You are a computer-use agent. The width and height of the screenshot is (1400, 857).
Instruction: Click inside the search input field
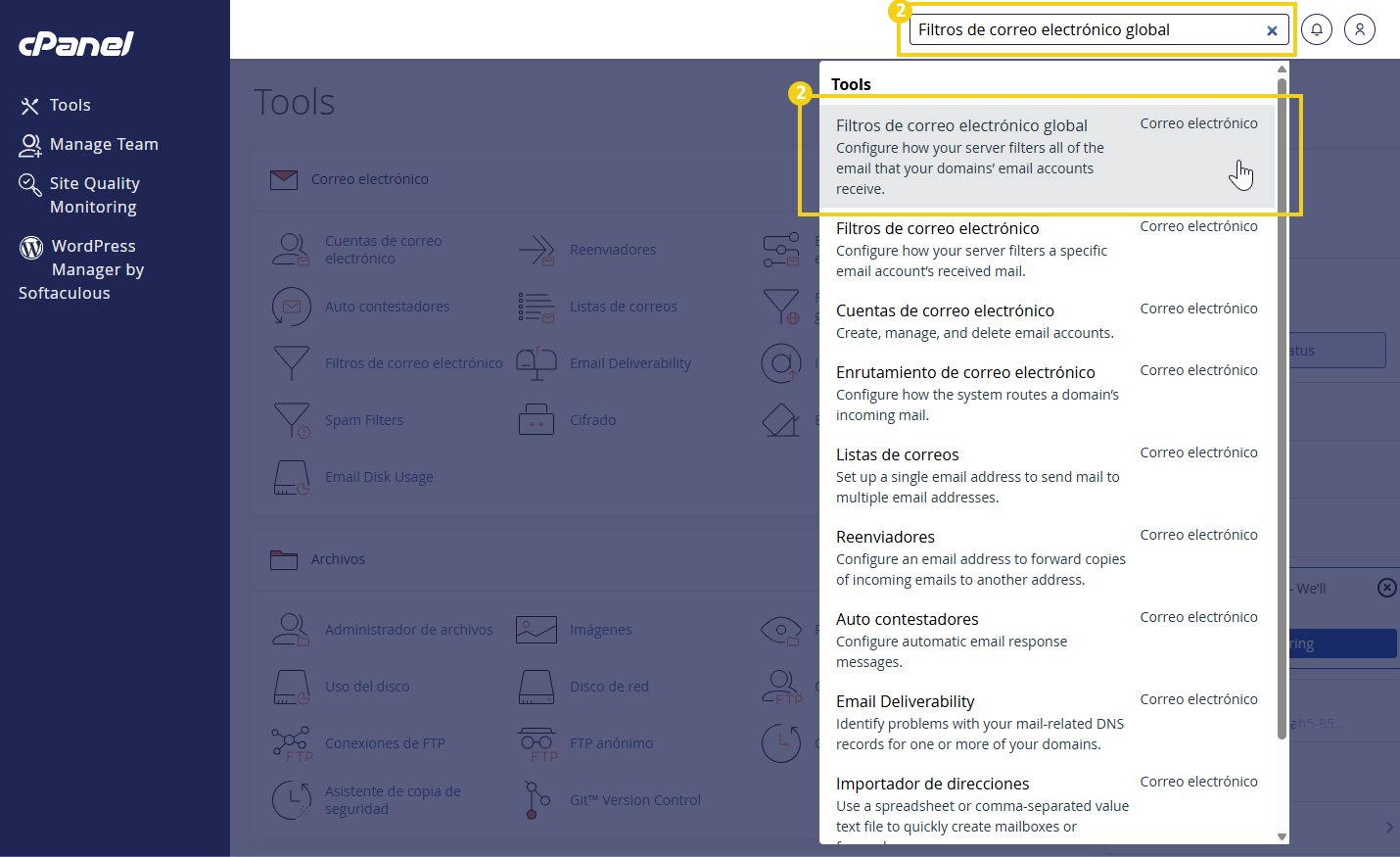(1077, 29)
